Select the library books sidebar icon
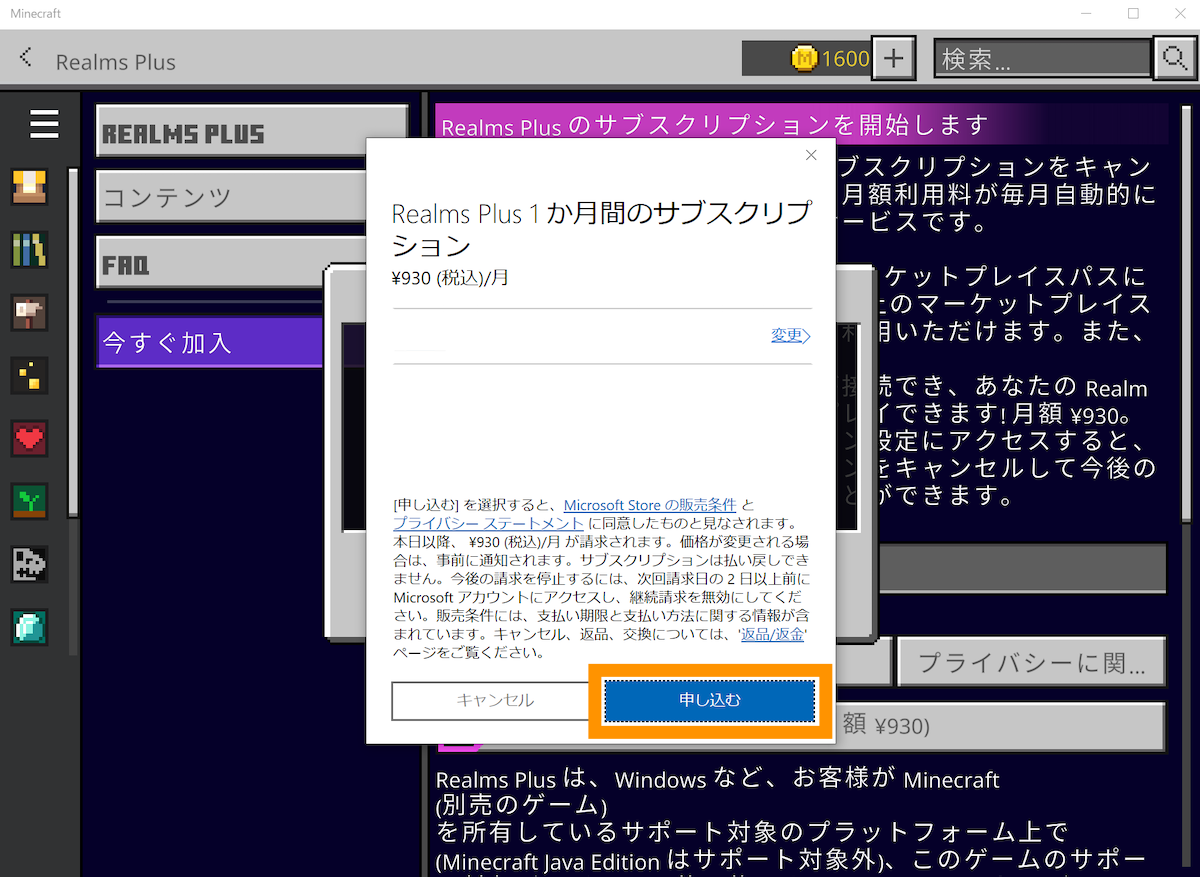The image size is (1200, 877). tap(29, 249)
